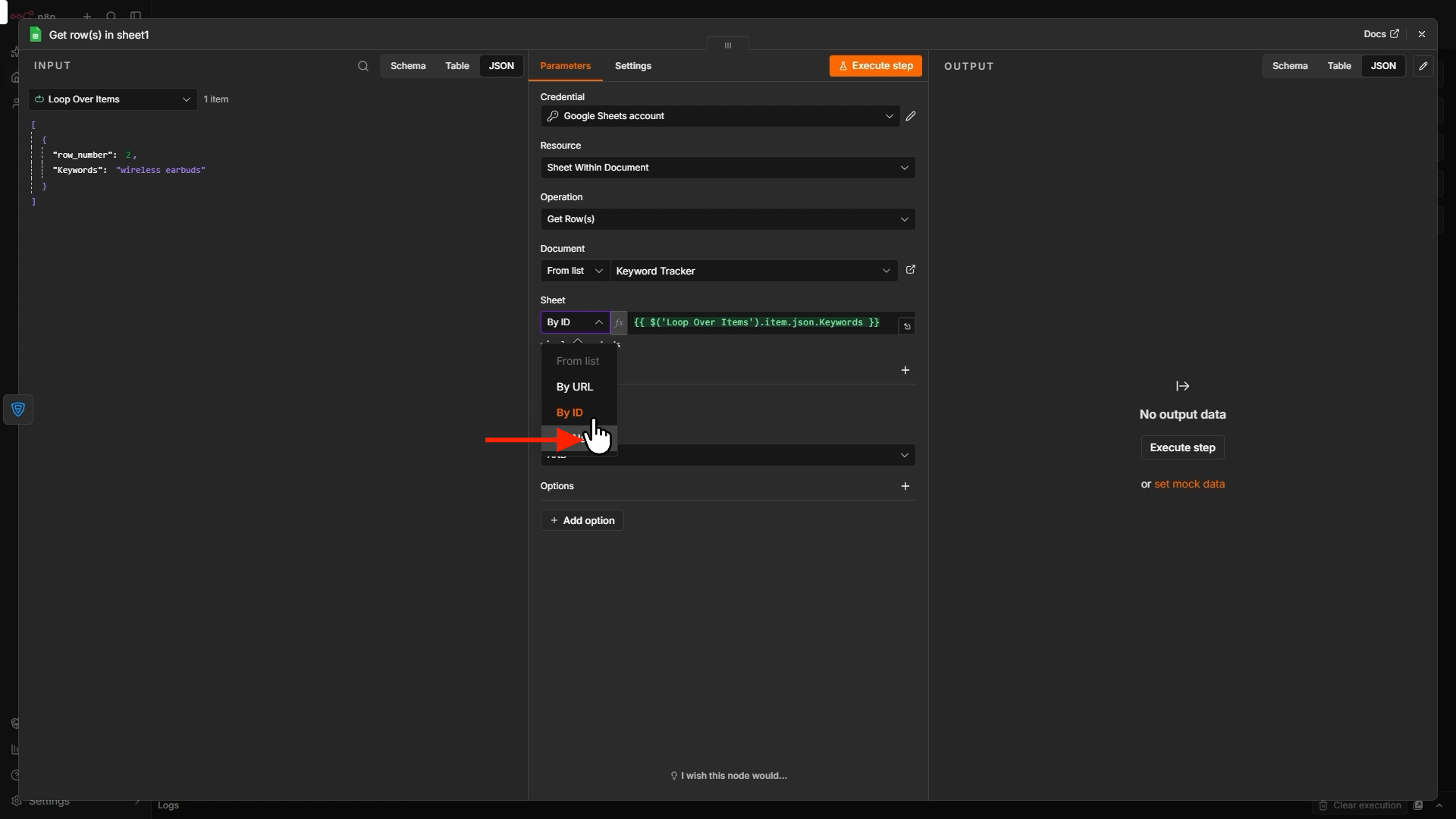Select the input JSON view
Screen dimensions: 1456x819
pyautogui.click(x=501, y=66)
